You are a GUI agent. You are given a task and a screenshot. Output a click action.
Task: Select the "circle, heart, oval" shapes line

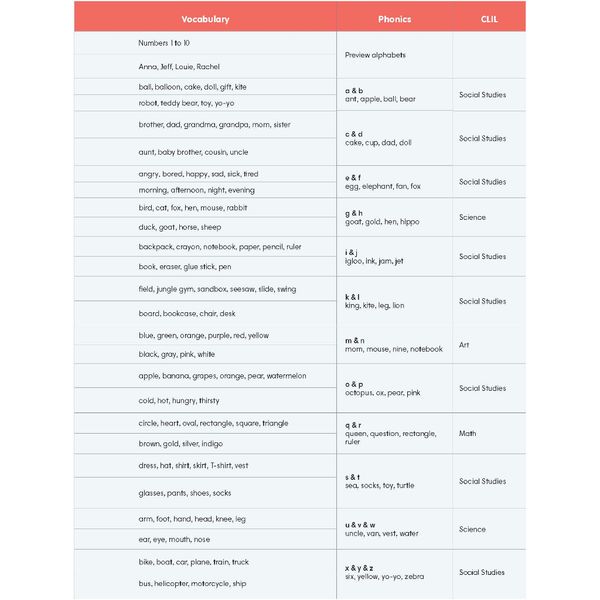coord(213,423)
